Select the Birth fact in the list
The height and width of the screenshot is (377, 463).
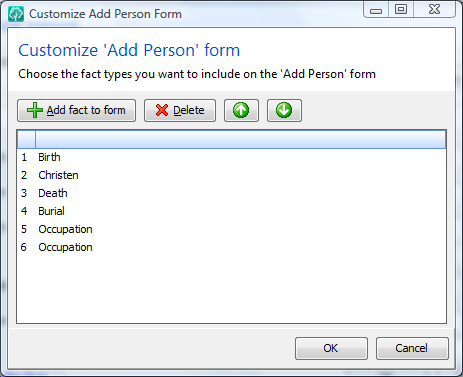[231, 157]
